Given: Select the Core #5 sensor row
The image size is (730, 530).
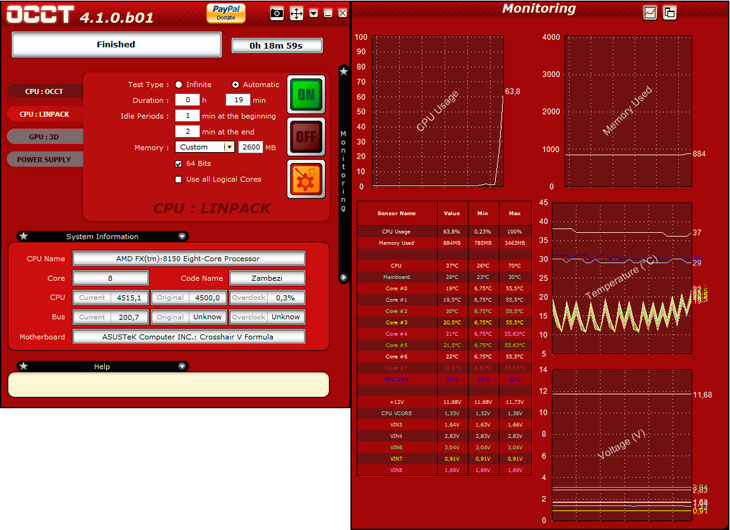Looking at the screenshot, I should [444, 345].
